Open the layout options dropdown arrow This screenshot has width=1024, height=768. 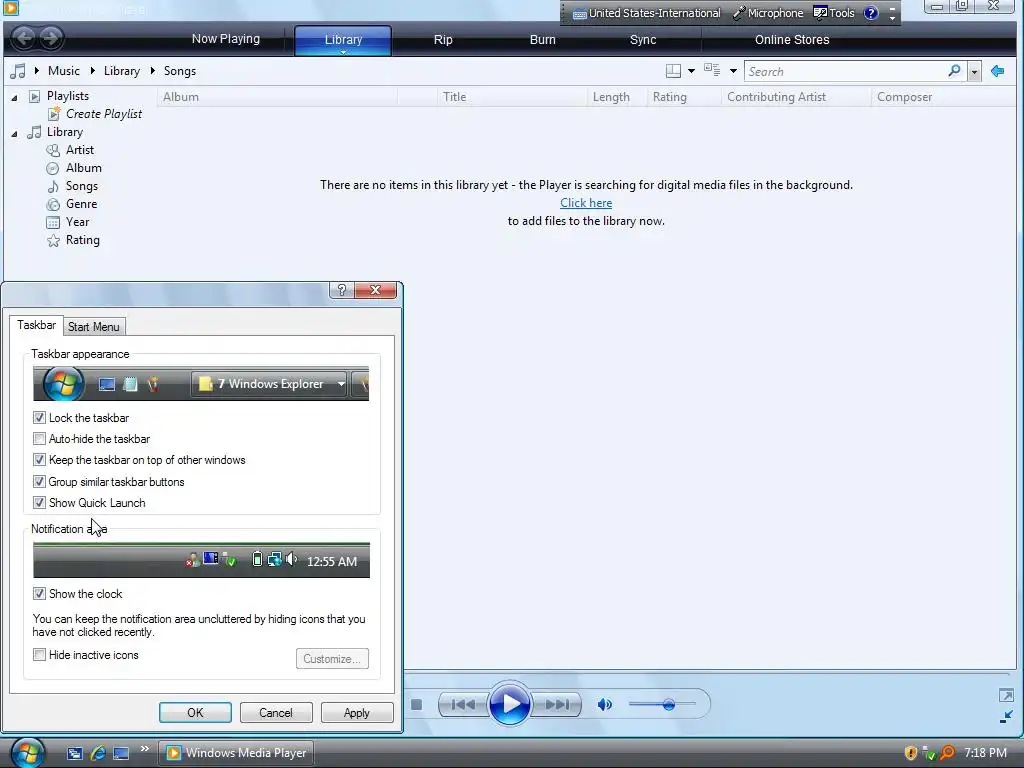pos(692,71)
